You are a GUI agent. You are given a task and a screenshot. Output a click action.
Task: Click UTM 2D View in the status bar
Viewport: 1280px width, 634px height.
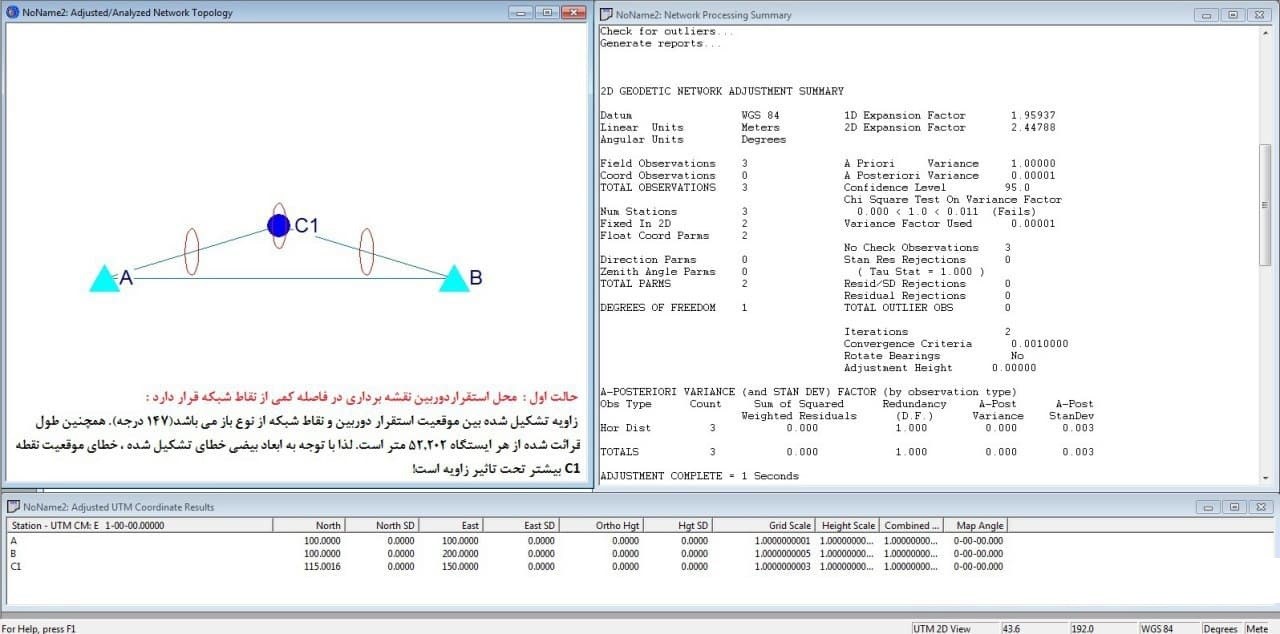point(941,628)
